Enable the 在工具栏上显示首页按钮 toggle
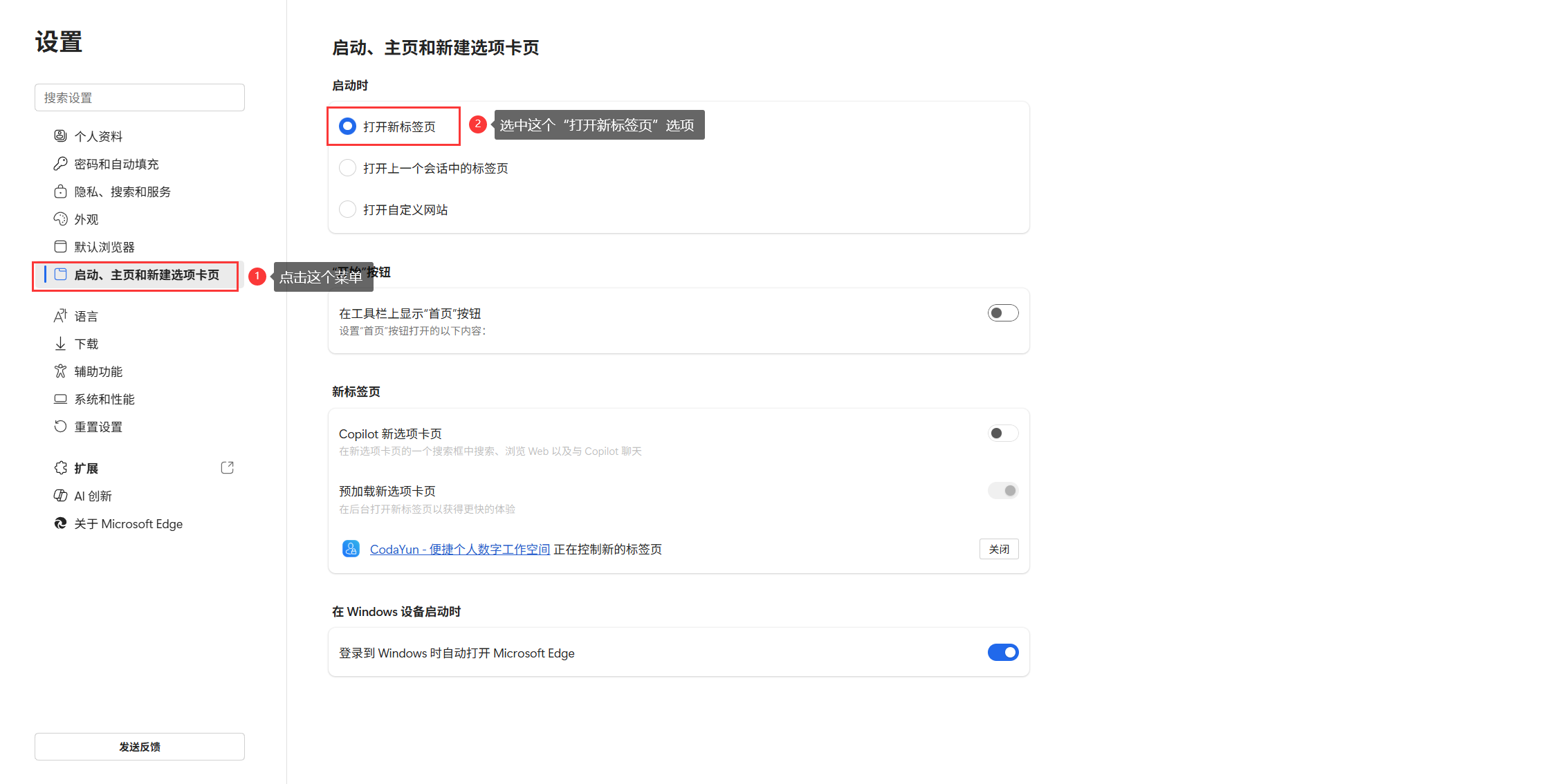This screenshot has width=1553, height=784. pyautogui.click(x=1002, y=313)
